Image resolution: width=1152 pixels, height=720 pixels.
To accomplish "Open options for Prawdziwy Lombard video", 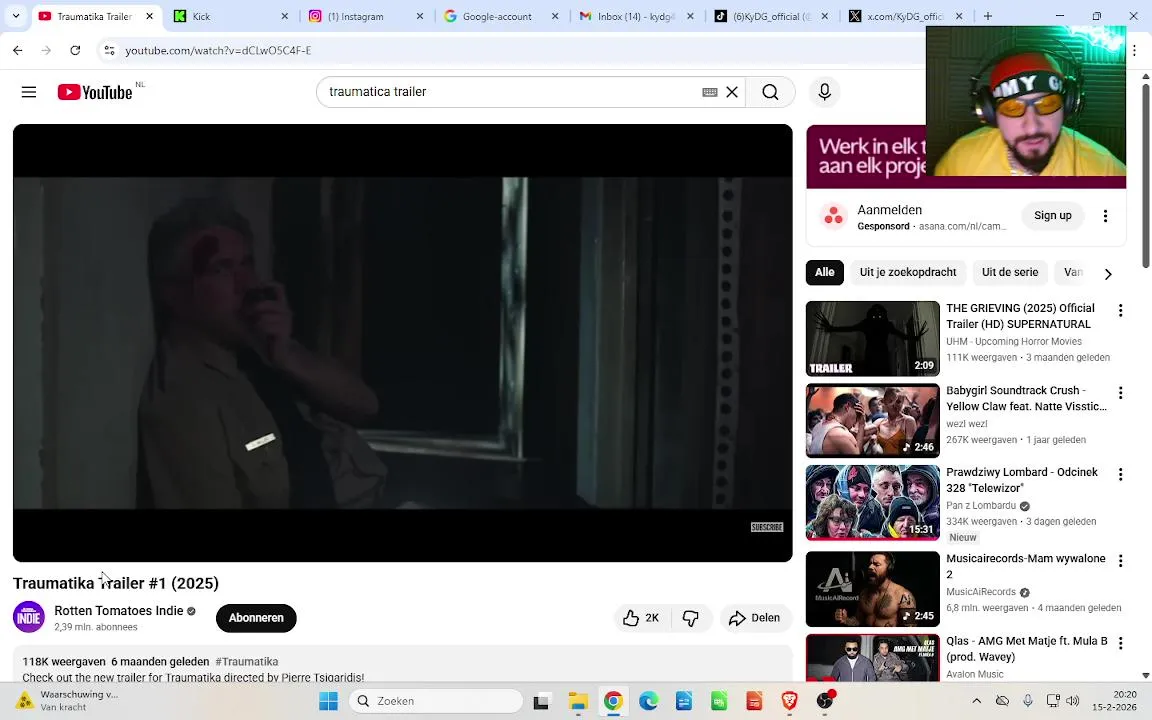I will 1120,474.
